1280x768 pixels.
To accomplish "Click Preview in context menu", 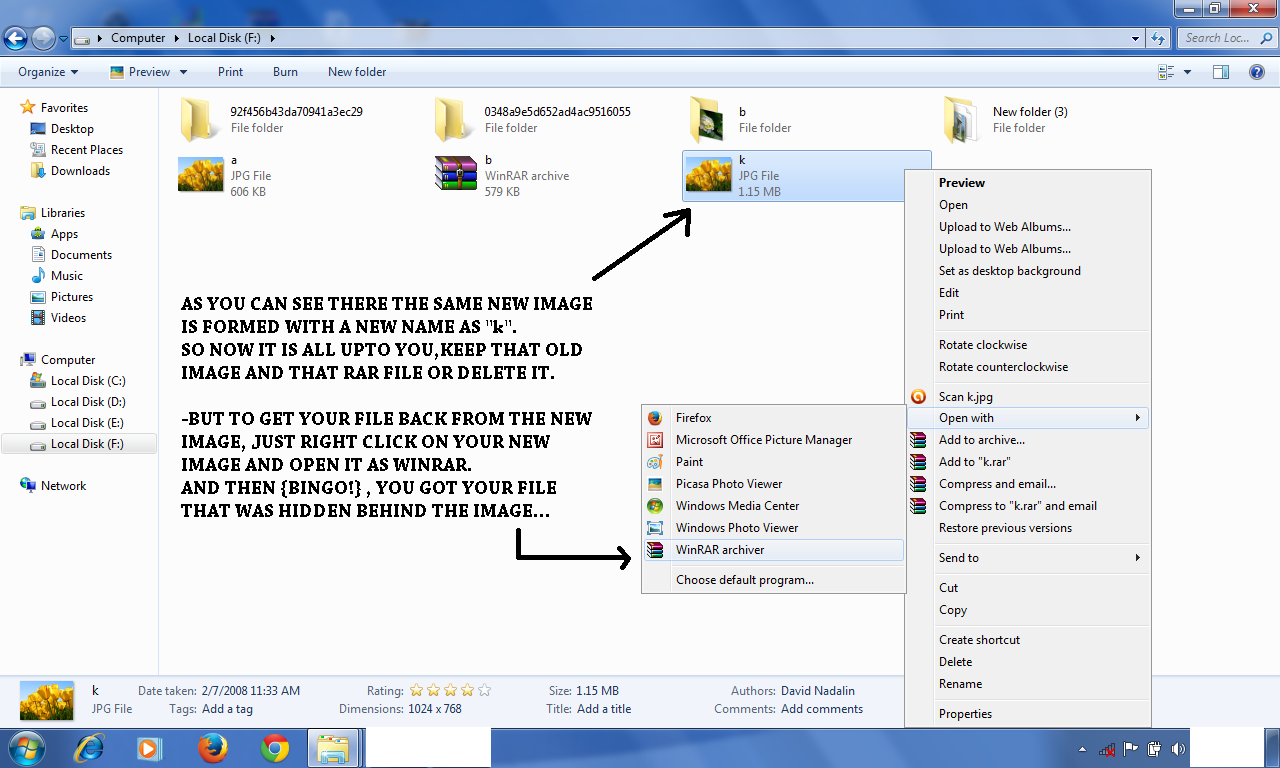I will (1028, 183).
